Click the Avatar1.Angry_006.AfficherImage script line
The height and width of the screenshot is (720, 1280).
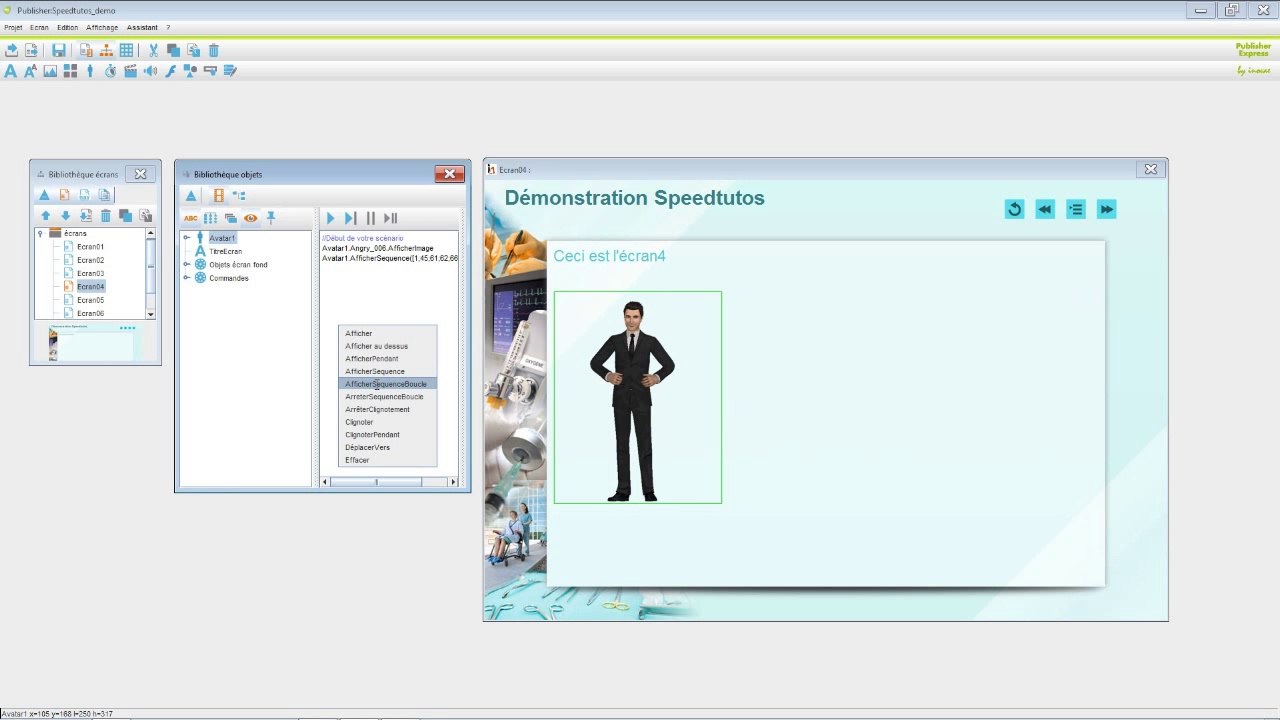[x=378, y=248]
